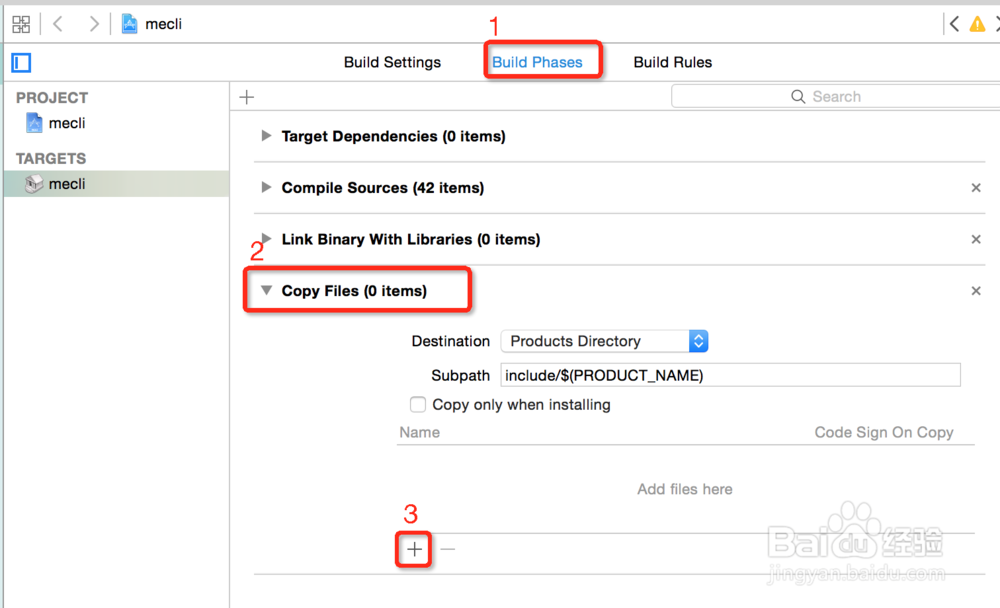1000x608 pixels.
Task: Delete the Compile Sources phase
Action: click(976, 188)
